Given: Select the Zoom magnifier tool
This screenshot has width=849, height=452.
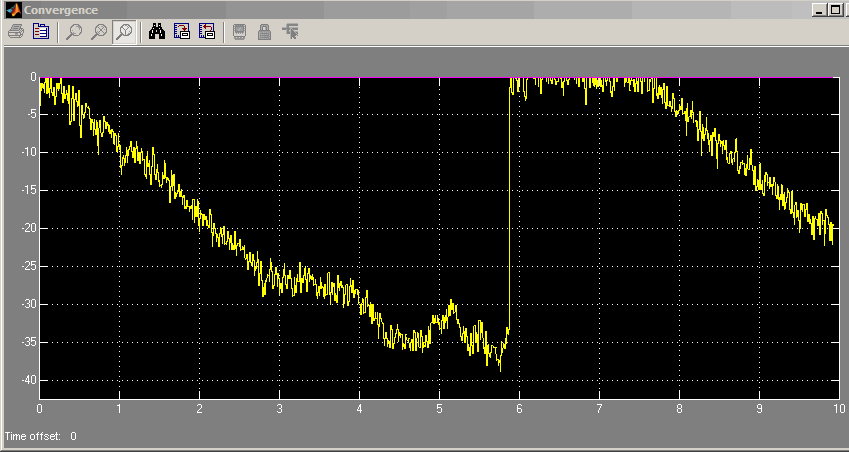Looking at the screenshot, I should [x=74, y=31].
